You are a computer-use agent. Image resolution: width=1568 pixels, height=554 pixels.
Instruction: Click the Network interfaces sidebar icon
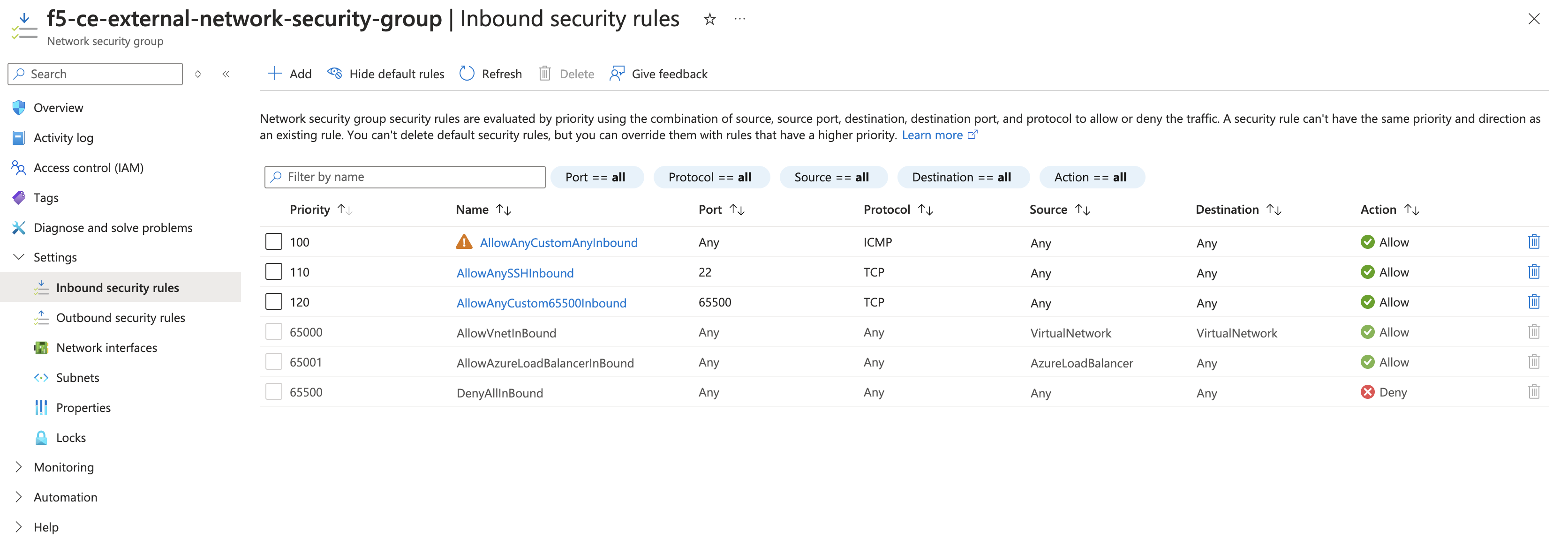pyautogui.click(x=41, y=347)
